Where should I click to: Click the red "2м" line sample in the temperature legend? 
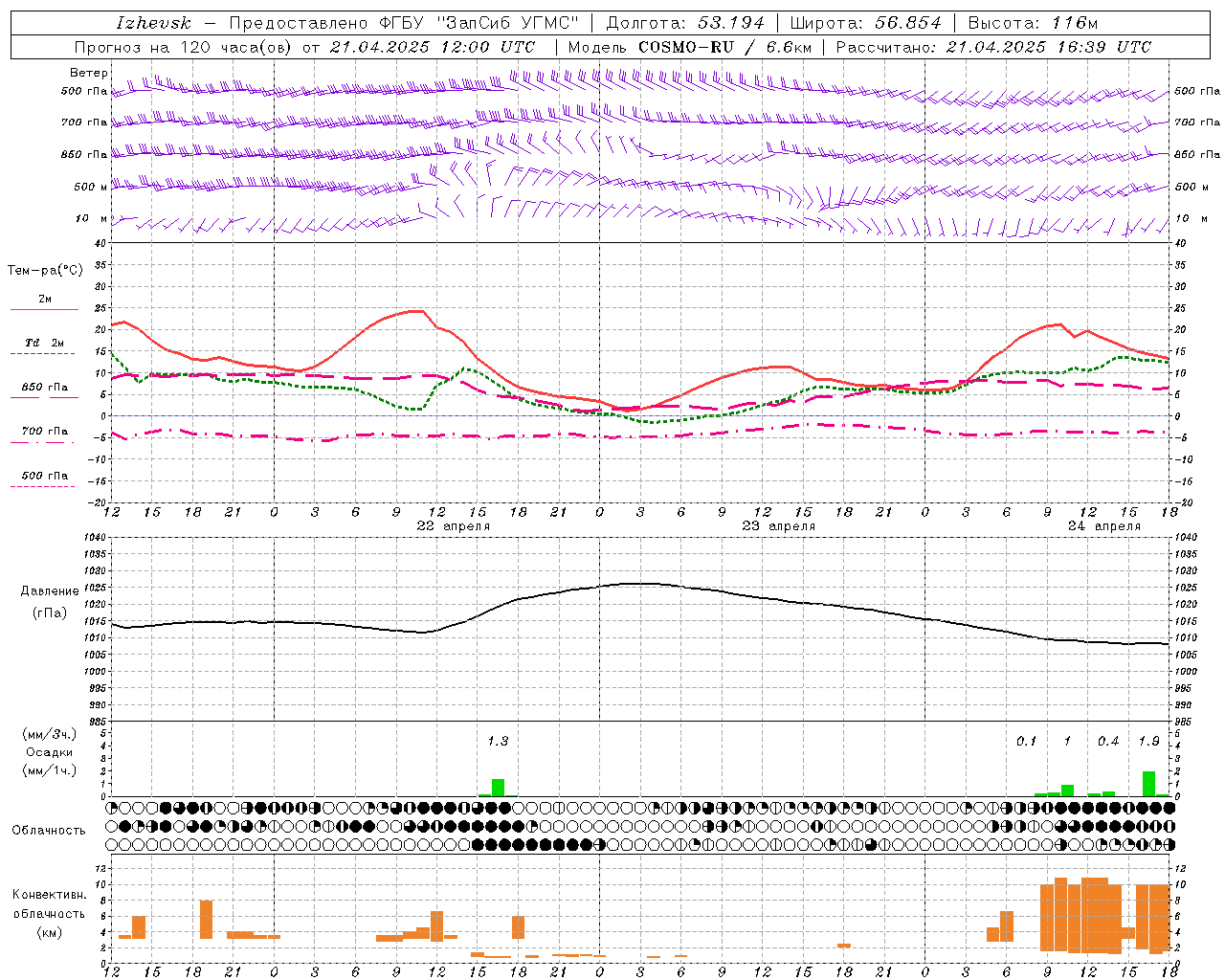(x=44, y=310)
